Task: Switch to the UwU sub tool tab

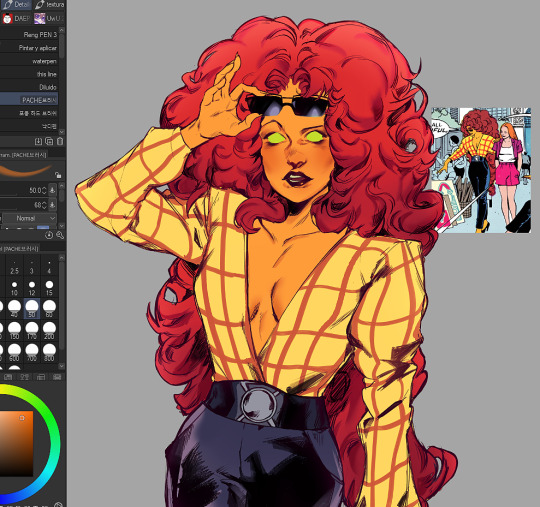Action: pyautogui.click(x=49, y=18)
